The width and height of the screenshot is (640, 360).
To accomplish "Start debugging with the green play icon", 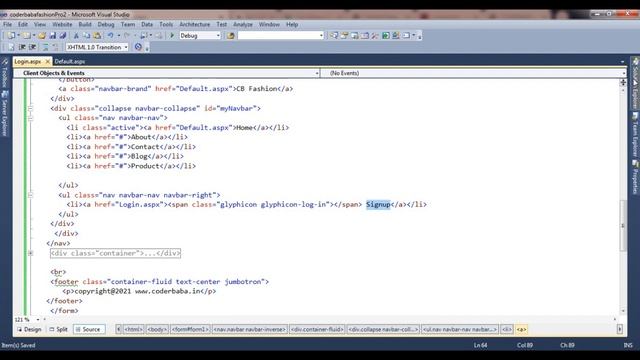I will (x=172, y=36).
